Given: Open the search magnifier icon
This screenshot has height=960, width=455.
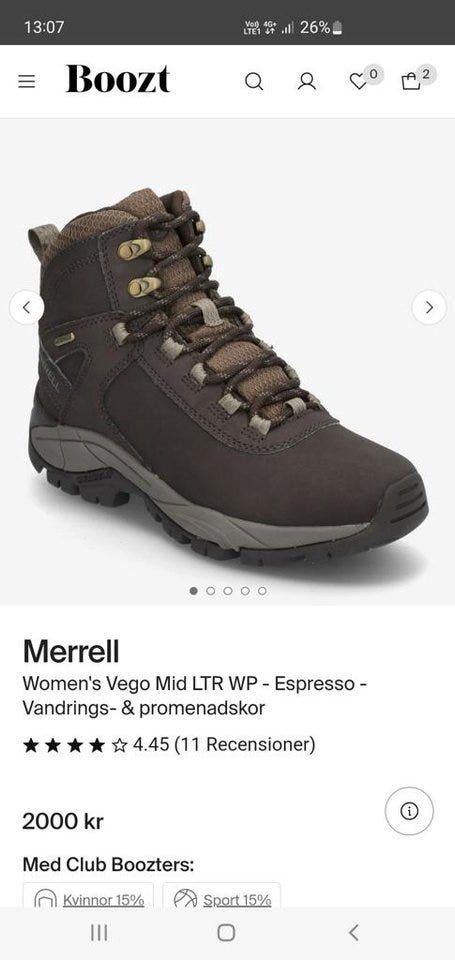Looking at the screenshot, I should (254, 81).
